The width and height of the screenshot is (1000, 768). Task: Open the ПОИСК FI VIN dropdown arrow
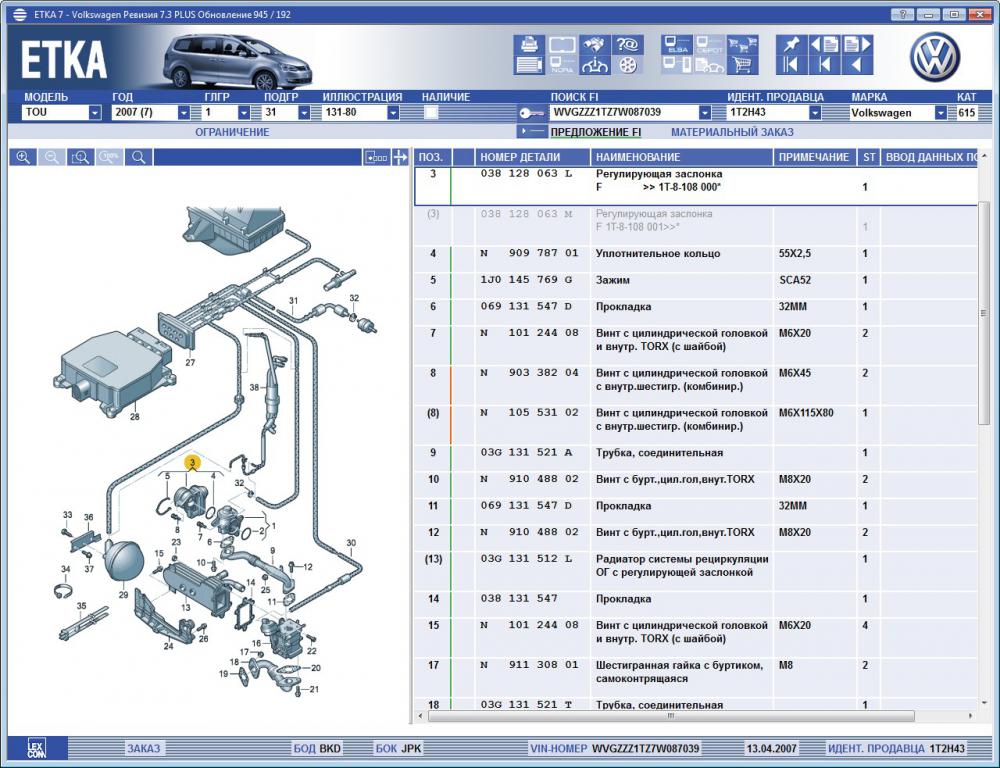point(704,113)
